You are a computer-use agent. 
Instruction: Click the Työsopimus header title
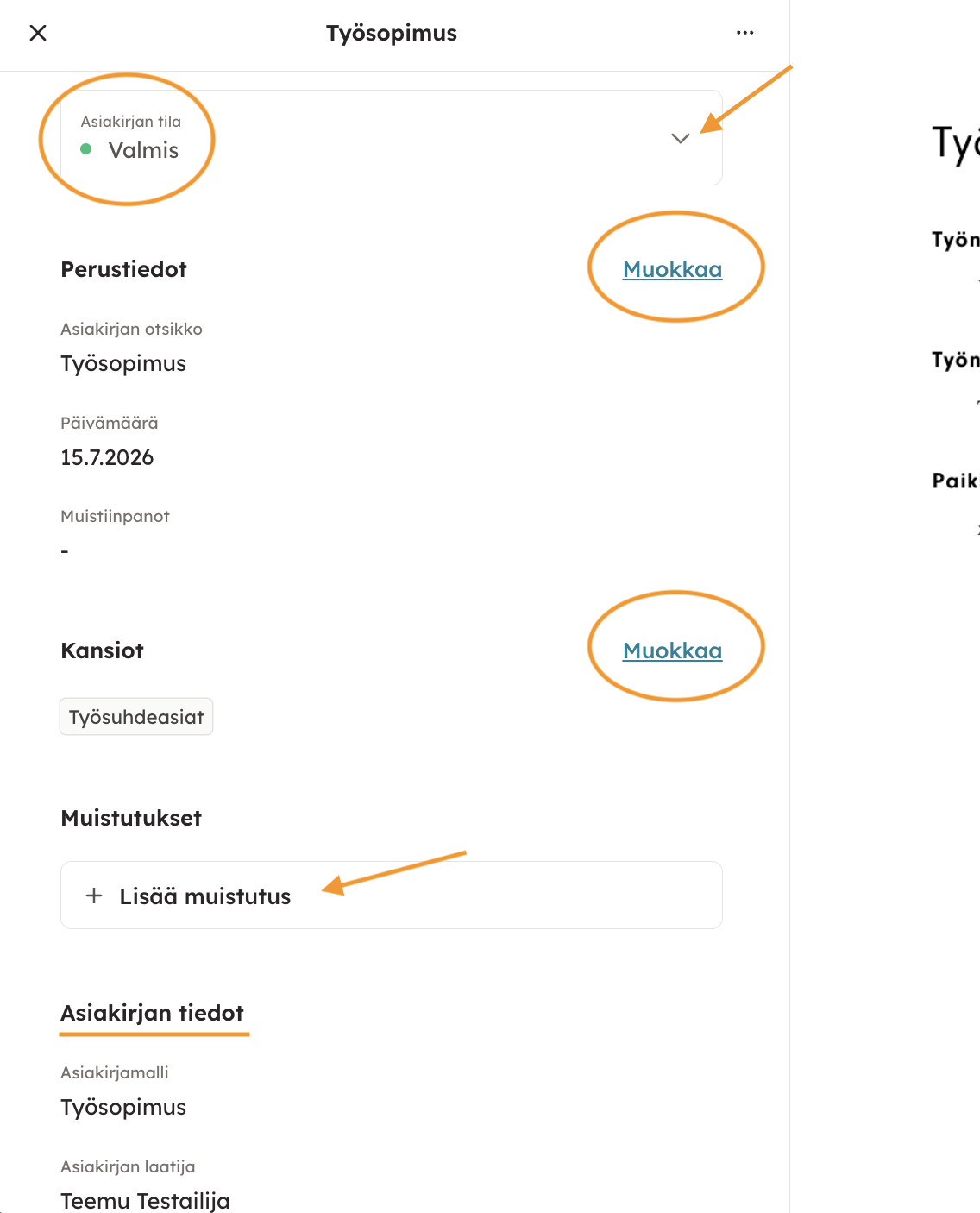click(x=392, y=33)
